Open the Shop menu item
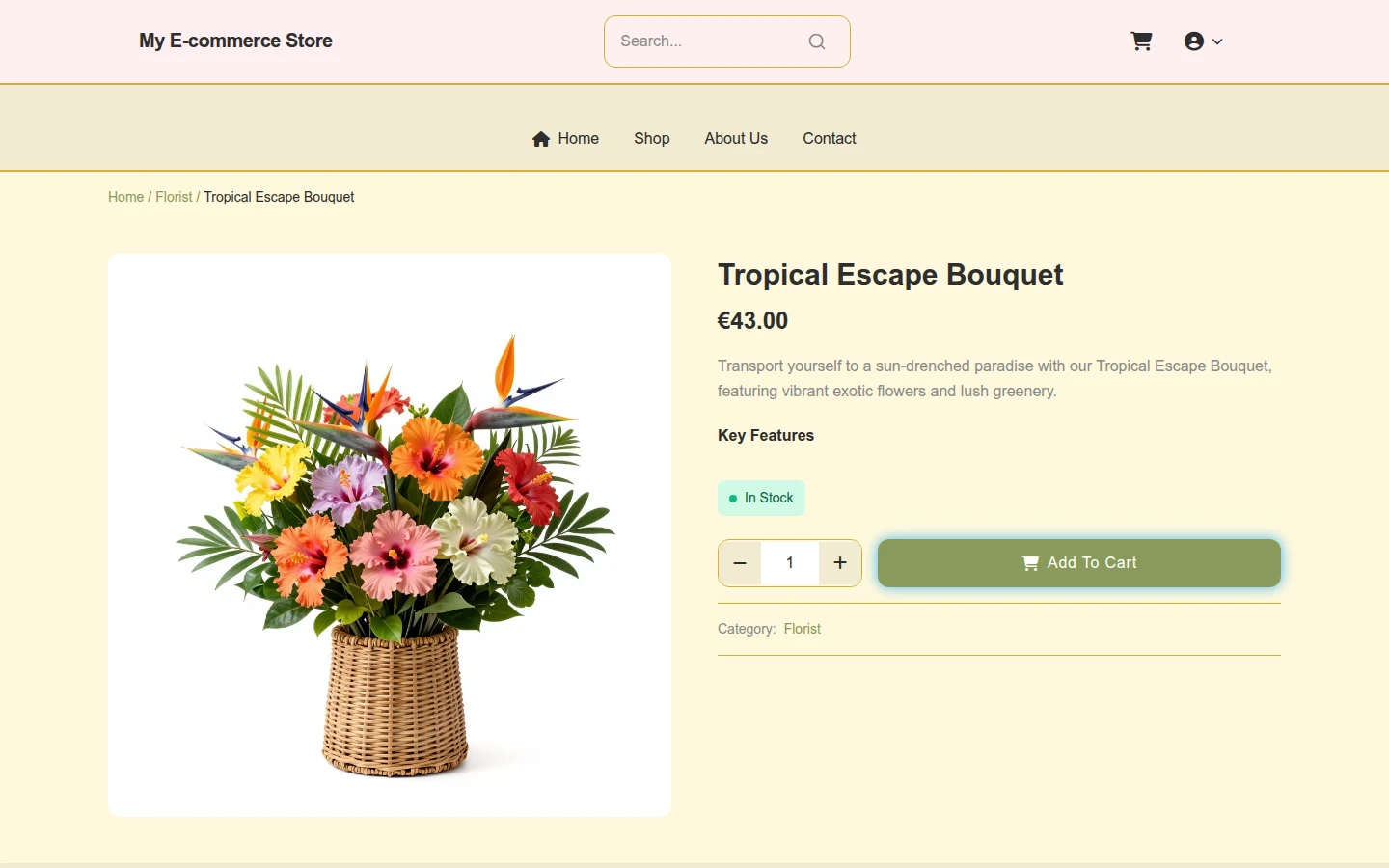The width and height of the screenshot is (1389, 868). (652, 139)
